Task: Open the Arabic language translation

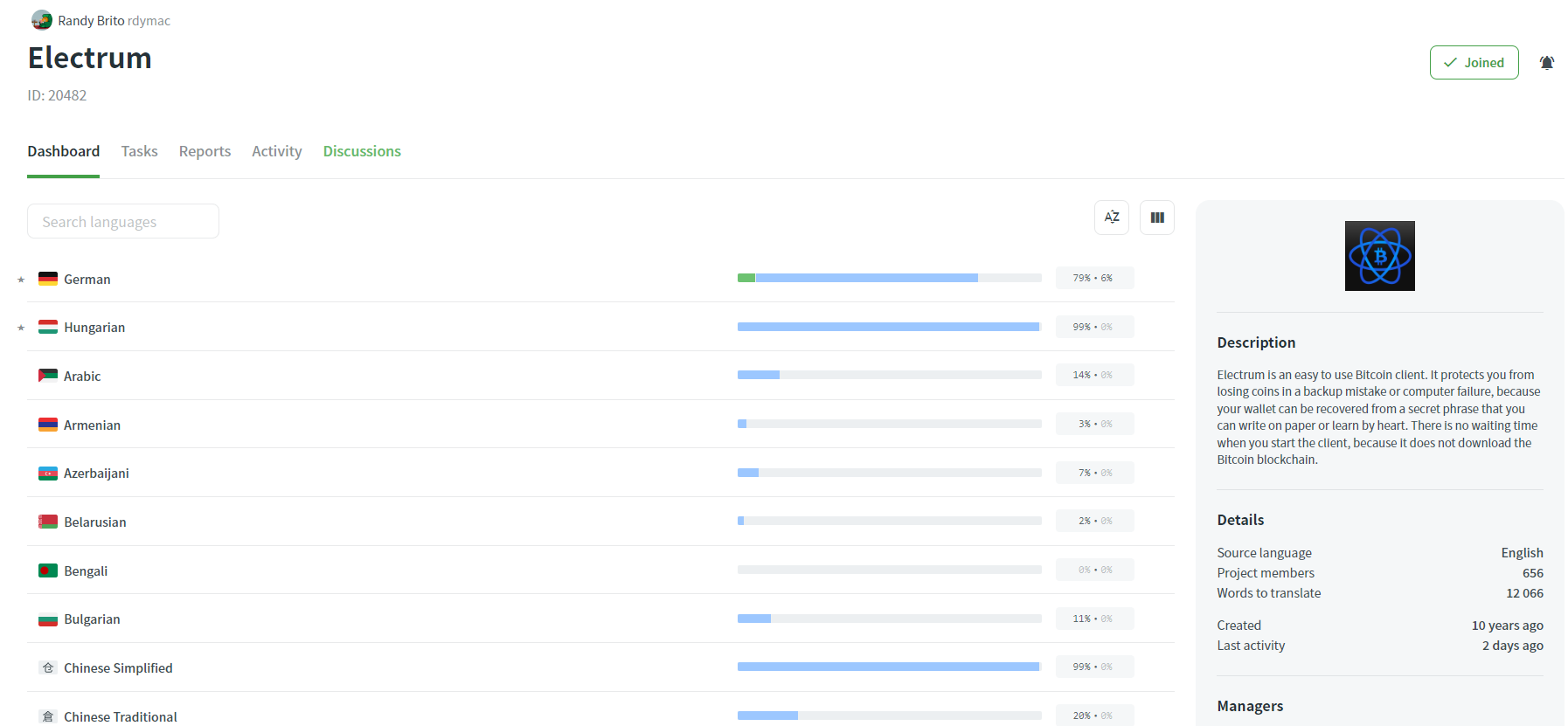Action: coord(82,377)
